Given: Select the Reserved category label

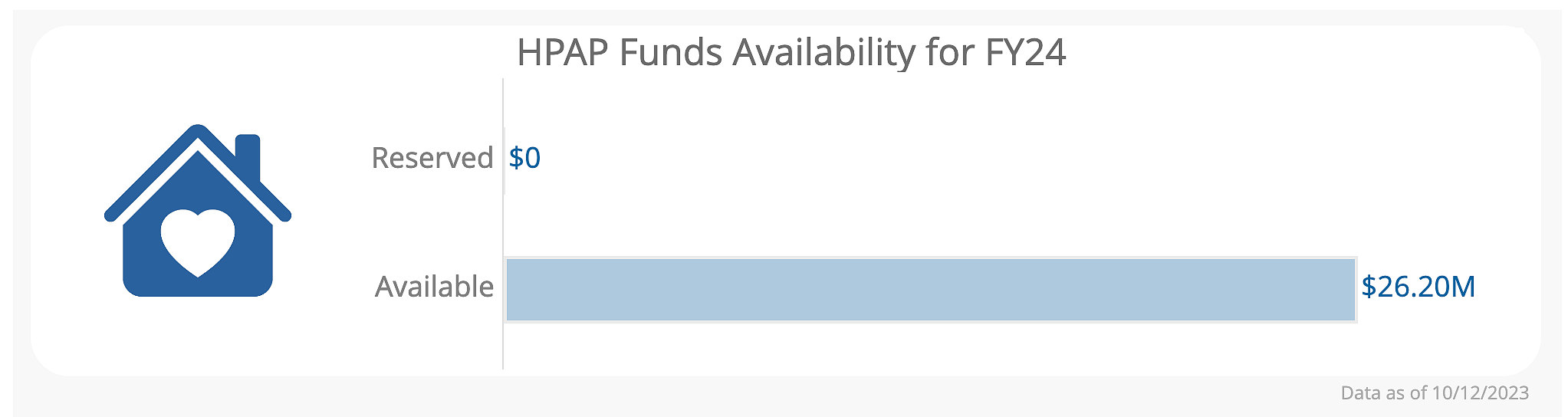Looking at the screenshot, I should click(x=432, y=158).
